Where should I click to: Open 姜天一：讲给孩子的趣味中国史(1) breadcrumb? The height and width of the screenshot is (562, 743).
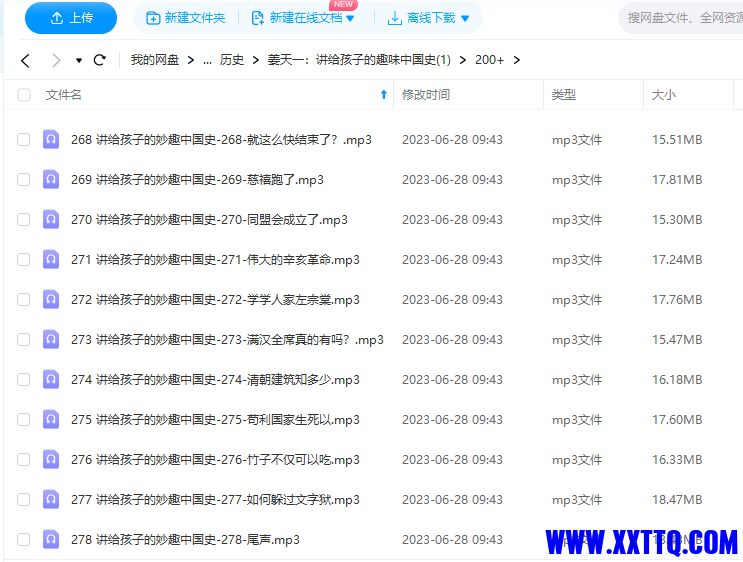pyautogui.click(x=359, y=60)
